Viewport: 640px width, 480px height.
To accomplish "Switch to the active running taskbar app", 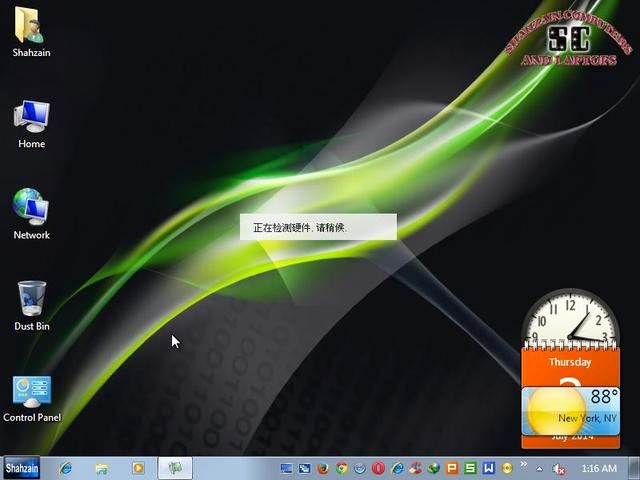I will tap(175, 468).
